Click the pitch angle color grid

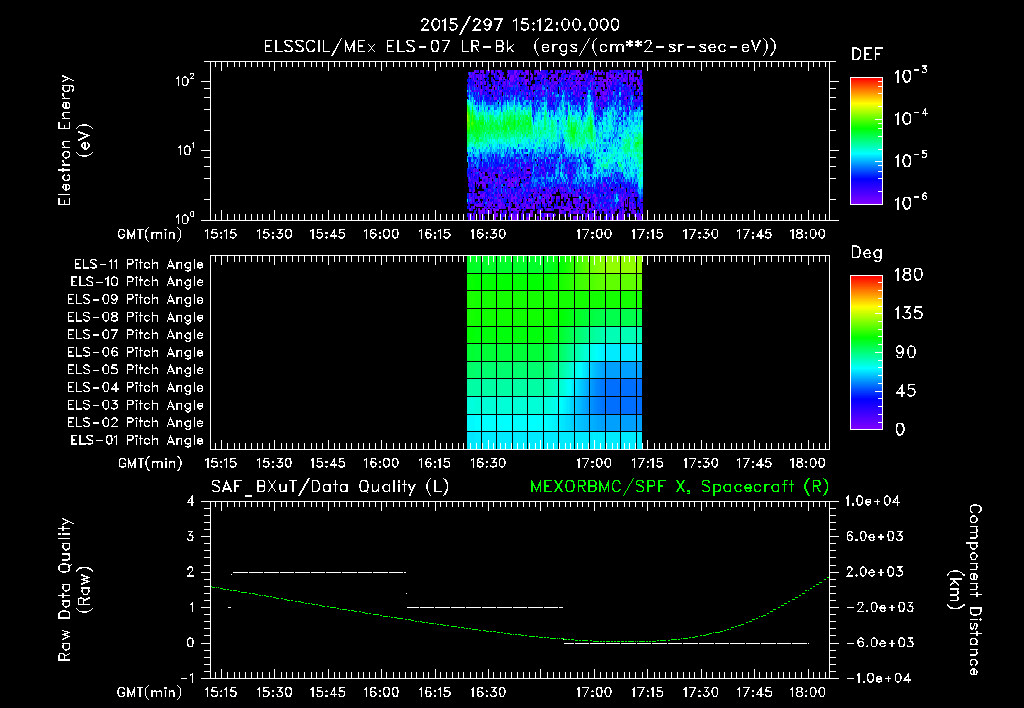[x=554, y=353]
